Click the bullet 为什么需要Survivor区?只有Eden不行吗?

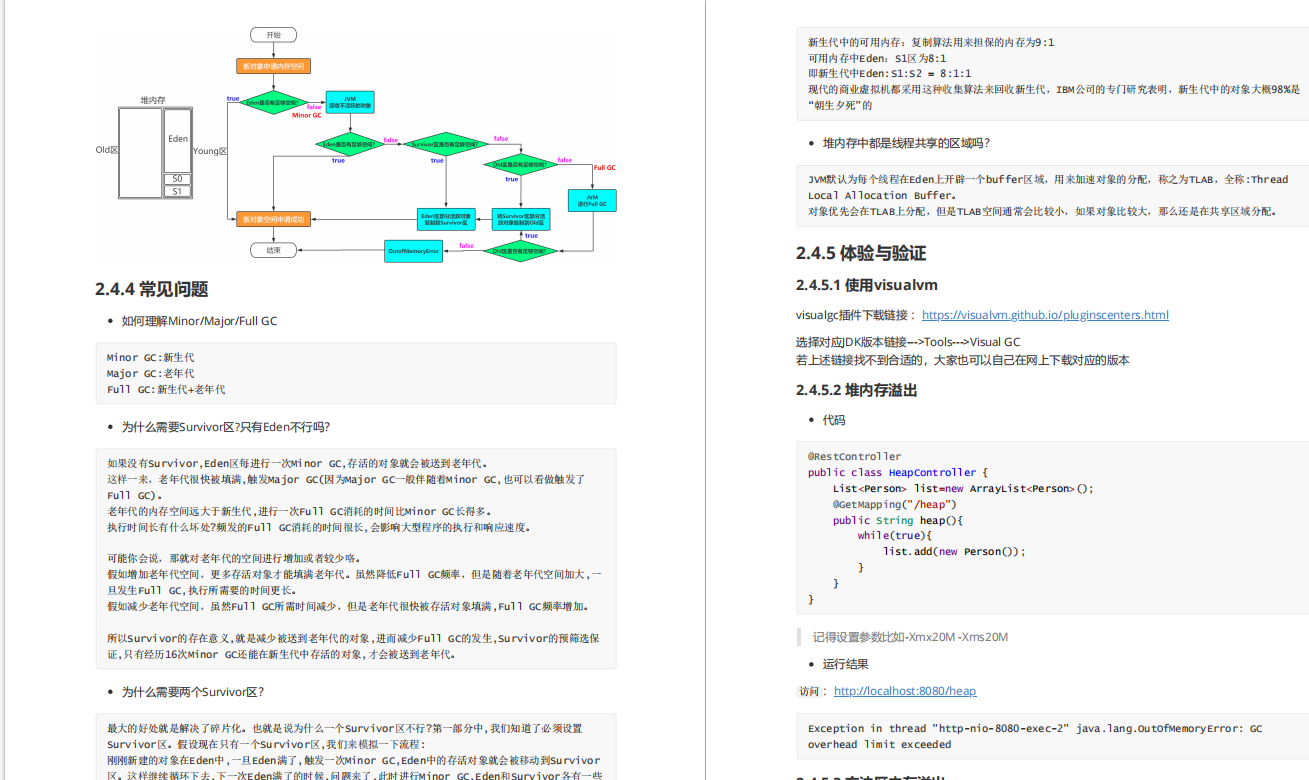[226, 427]
